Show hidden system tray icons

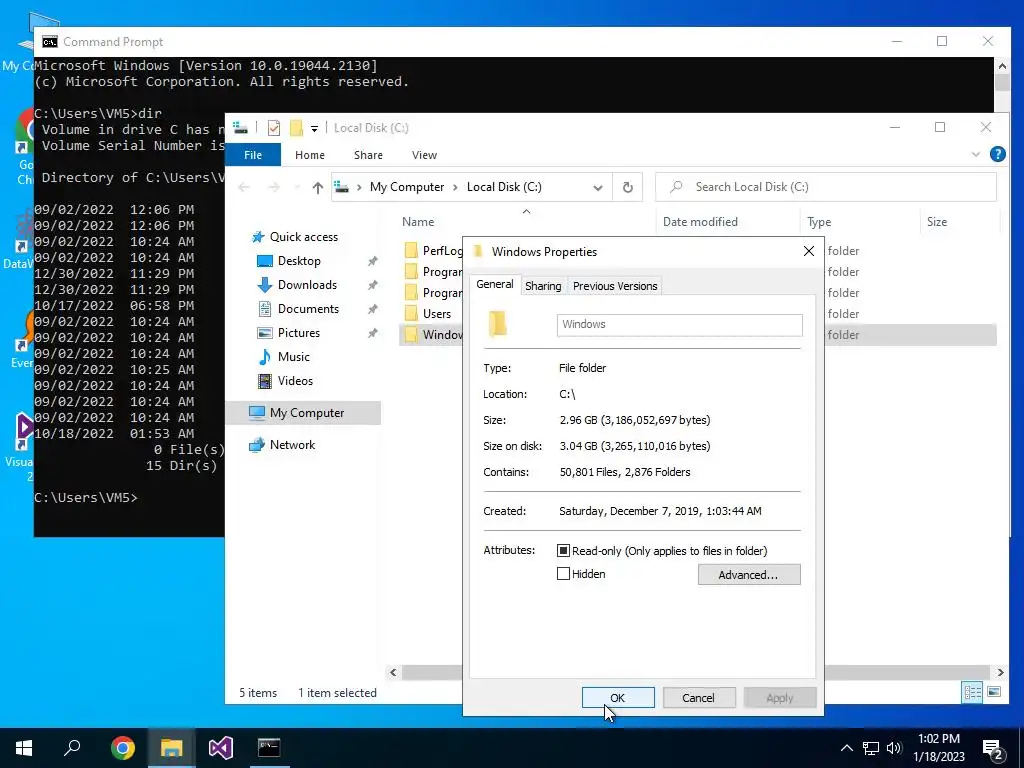click(x=846, y=748)
